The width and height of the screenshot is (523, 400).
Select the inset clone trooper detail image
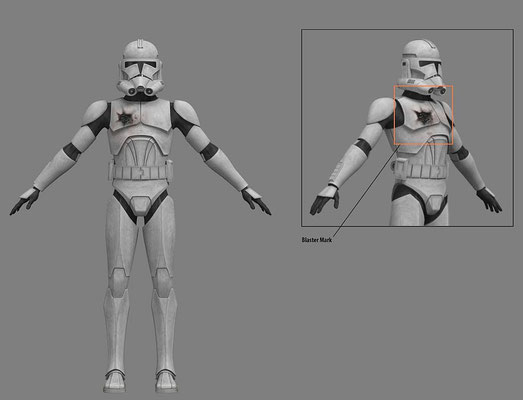[x=407, y=128]
